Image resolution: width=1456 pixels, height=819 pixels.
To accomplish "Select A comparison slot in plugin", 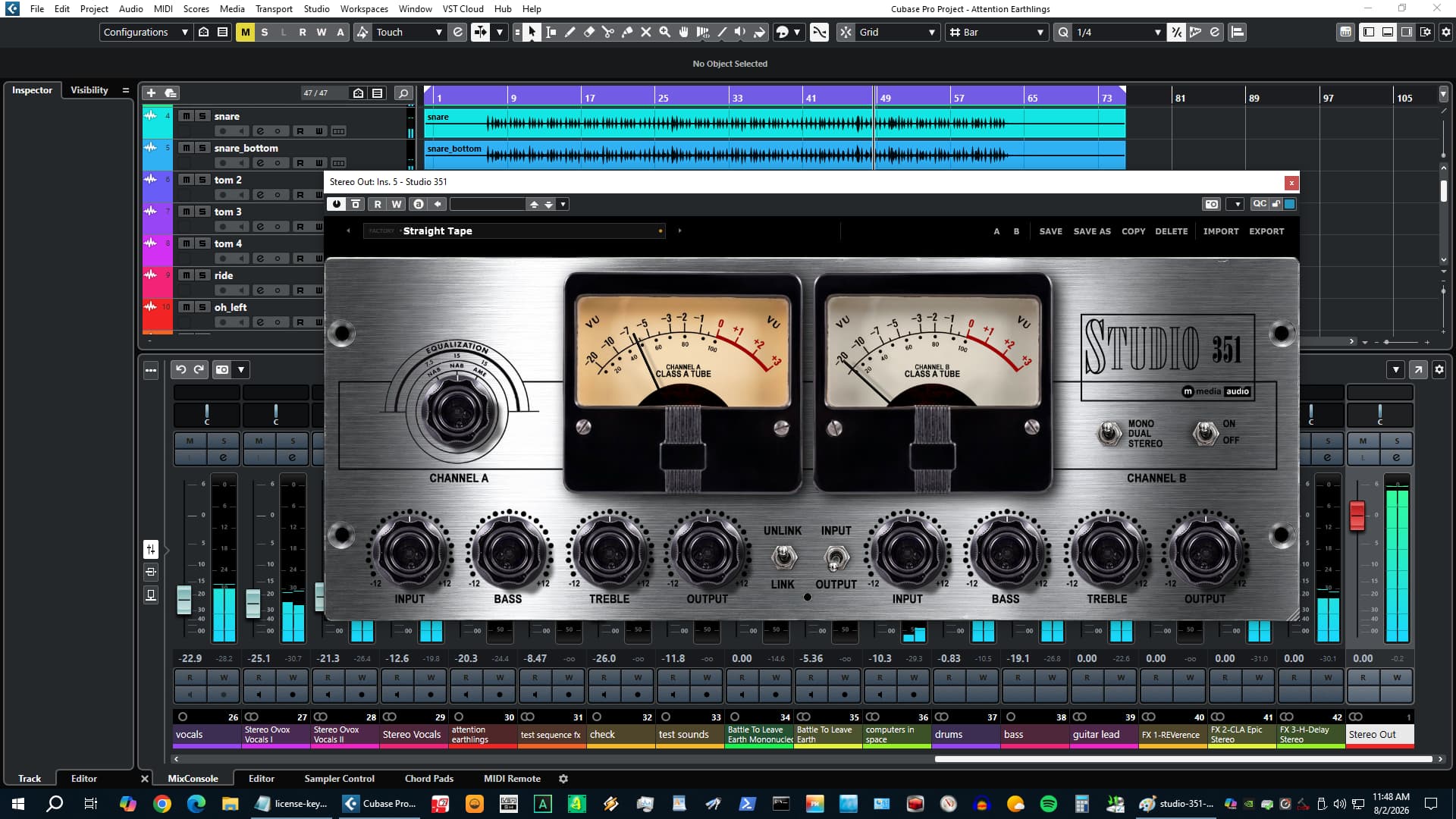I will click(996, 231).
